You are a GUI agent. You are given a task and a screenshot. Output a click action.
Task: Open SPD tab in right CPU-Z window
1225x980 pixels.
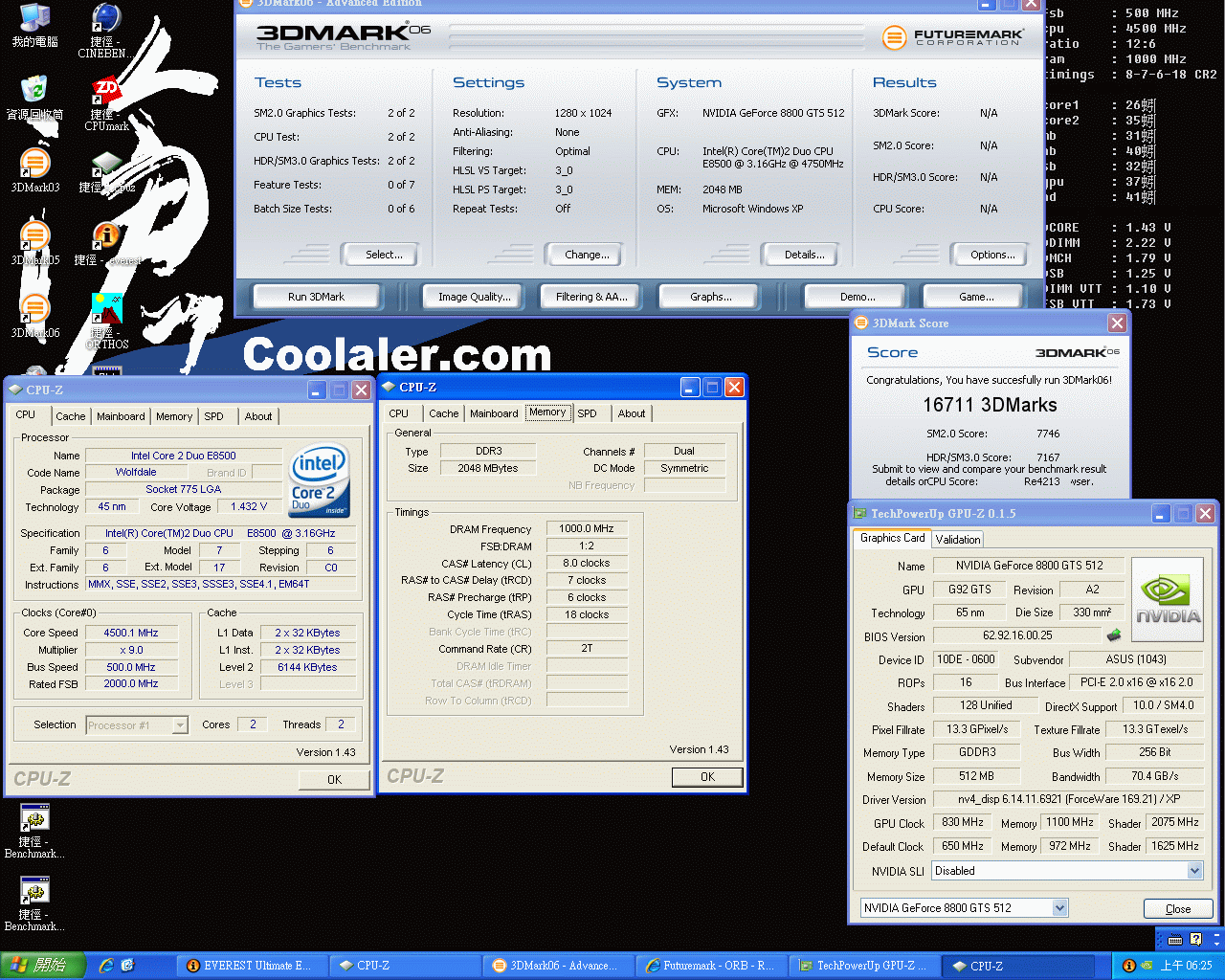pos(587,413)
